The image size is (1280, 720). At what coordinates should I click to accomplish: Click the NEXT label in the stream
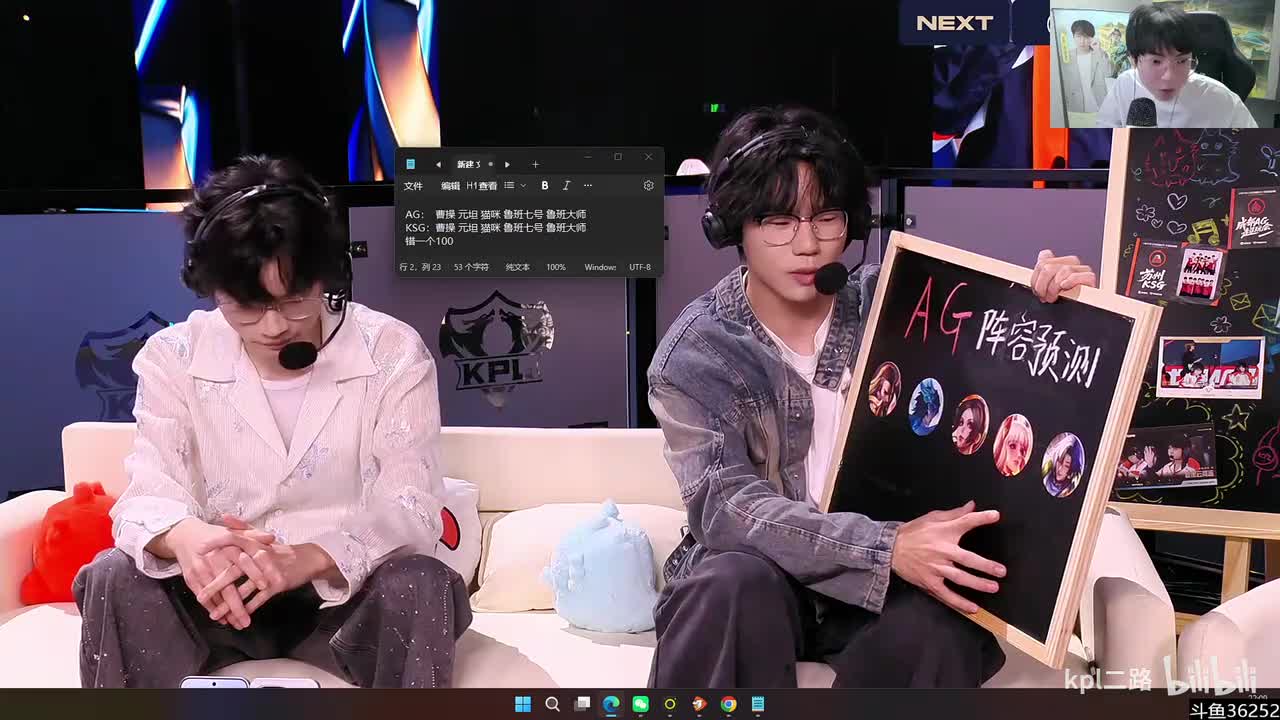(x=954, y=23)
